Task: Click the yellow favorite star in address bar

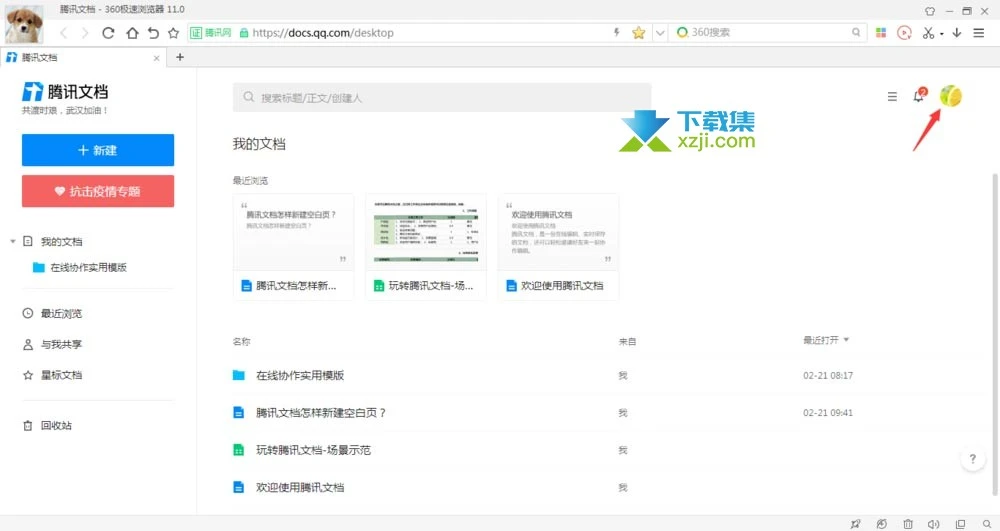Action: click(638, 33)
